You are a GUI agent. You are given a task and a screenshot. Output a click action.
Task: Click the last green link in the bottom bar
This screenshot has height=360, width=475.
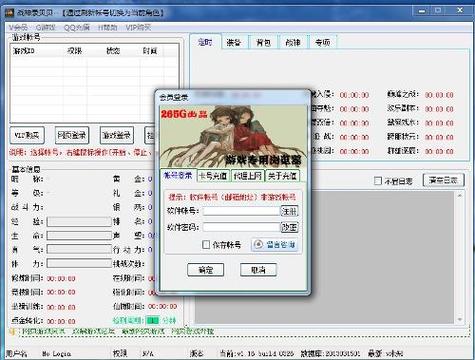[x=192, y=332]
